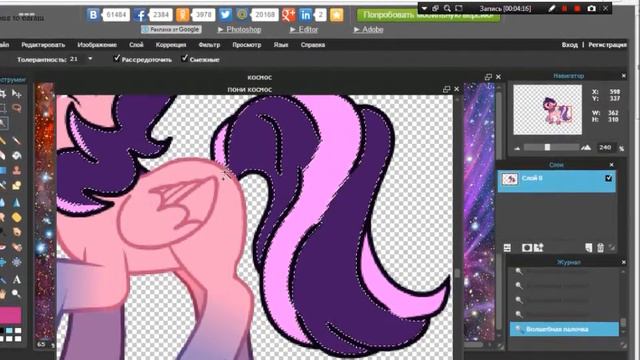
Task: Pause the screen recording
Action: tap(564, 8)
